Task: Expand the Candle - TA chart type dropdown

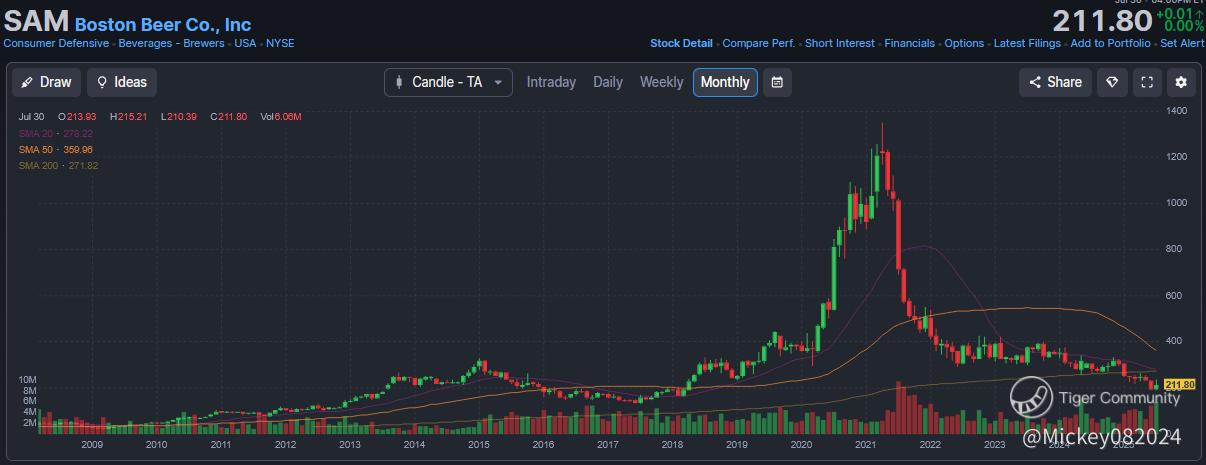Action: [x=448, y=82]
